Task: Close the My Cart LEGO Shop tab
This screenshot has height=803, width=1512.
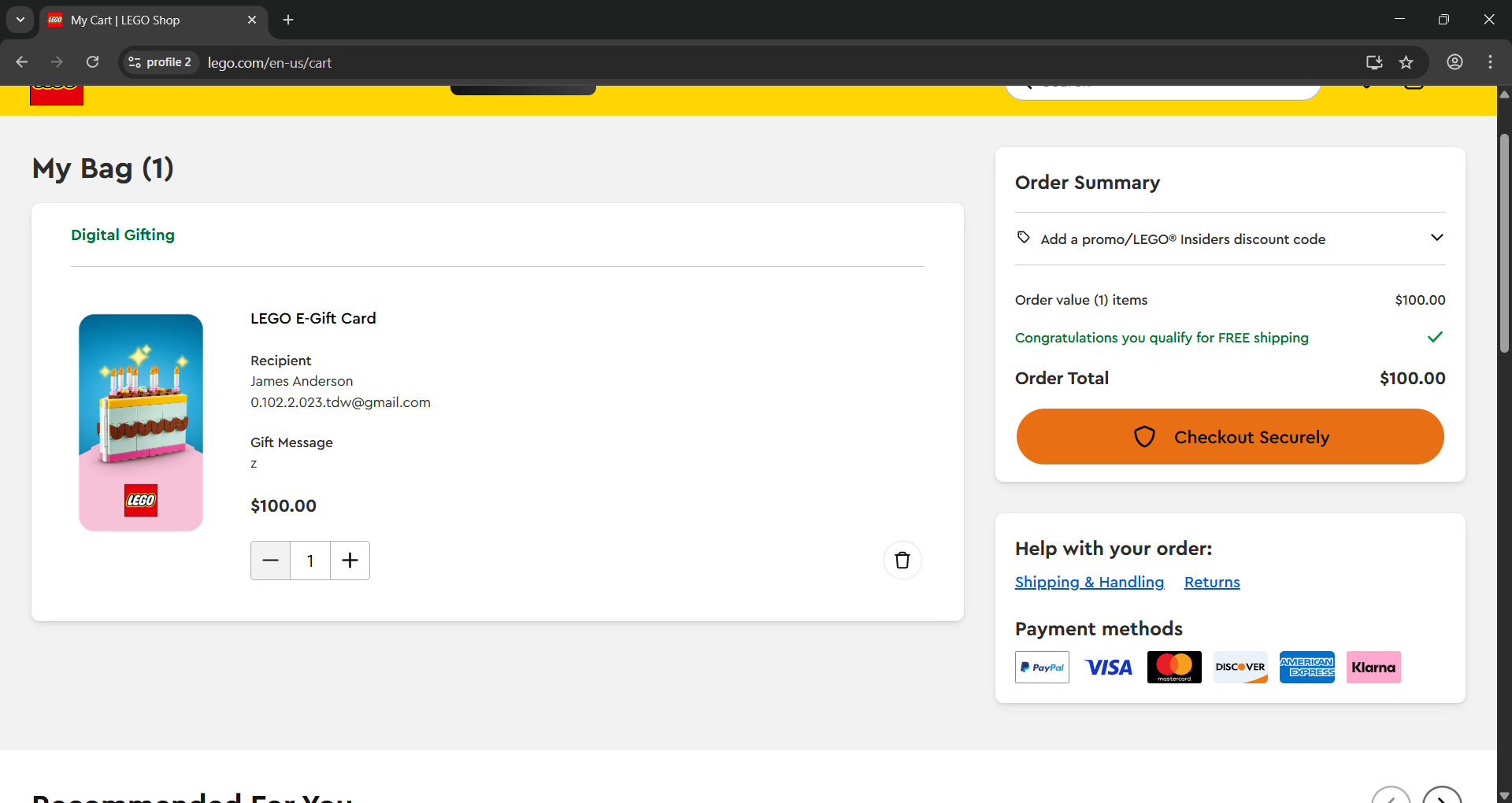Action: pos(252,20)
